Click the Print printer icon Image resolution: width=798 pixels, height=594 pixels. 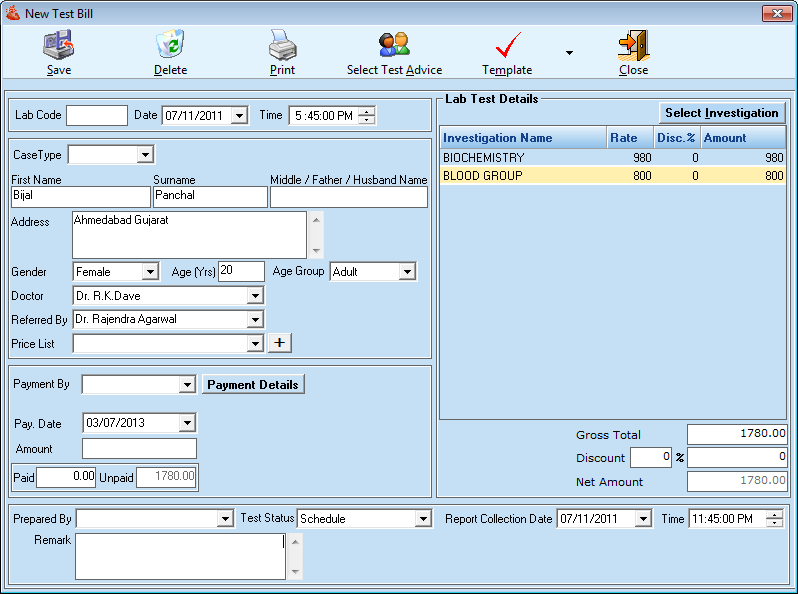point(282,45)
